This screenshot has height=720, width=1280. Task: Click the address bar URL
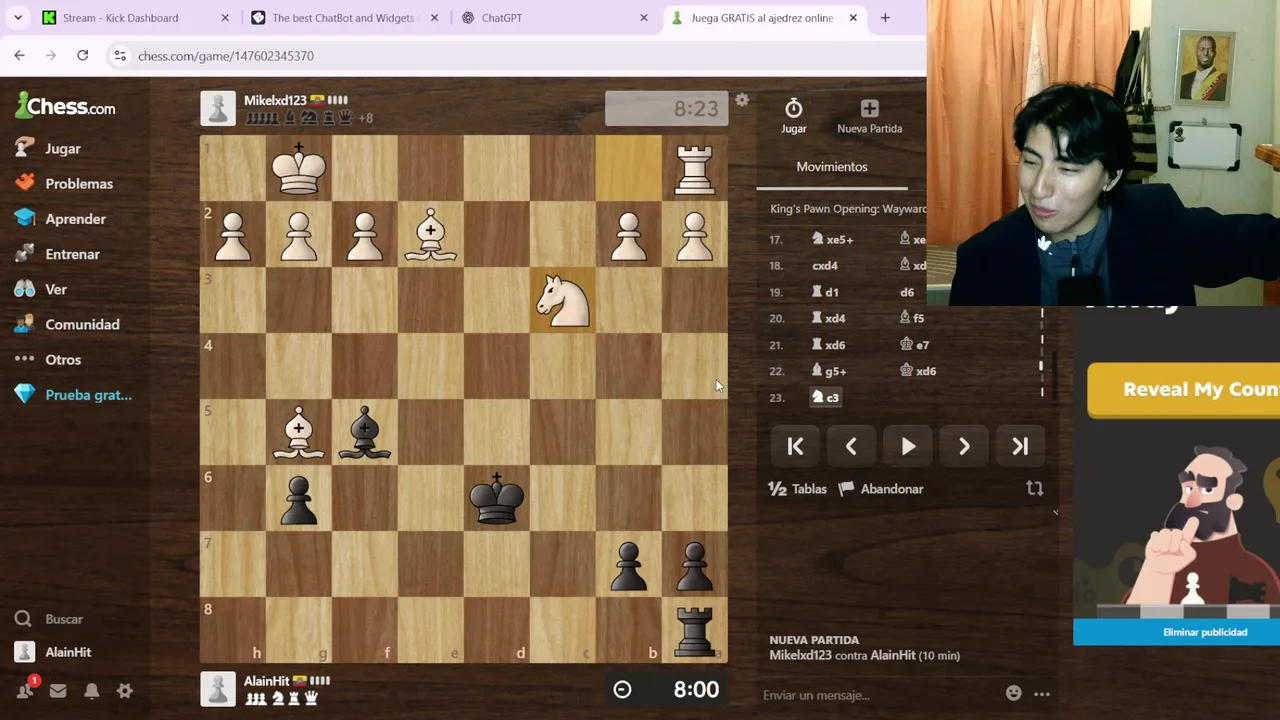click(226, 56)
